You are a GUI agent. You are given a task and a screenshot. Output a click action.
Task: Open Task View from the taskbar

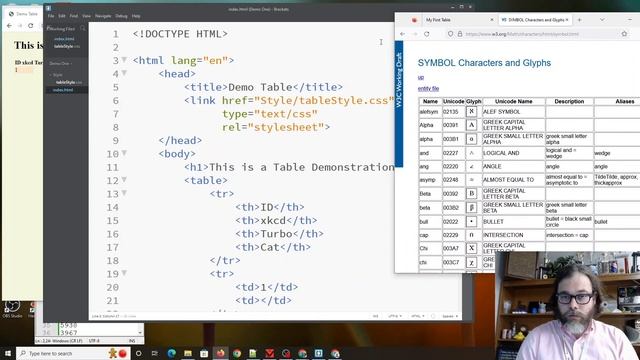tap(155, 353)
